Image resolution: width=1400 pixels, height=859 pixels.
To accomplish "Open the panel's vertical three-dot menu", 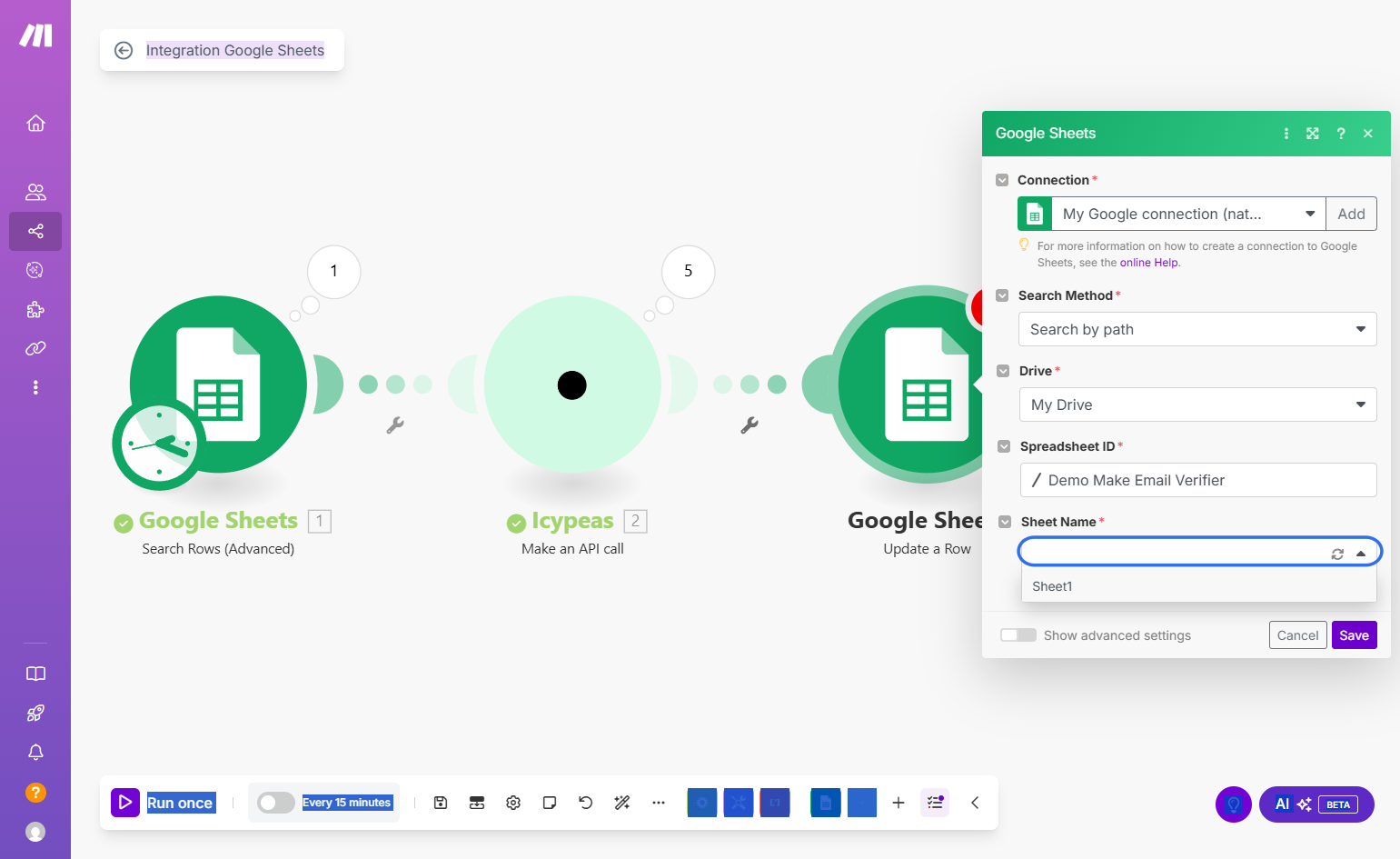I will (x=1286, y=134).
